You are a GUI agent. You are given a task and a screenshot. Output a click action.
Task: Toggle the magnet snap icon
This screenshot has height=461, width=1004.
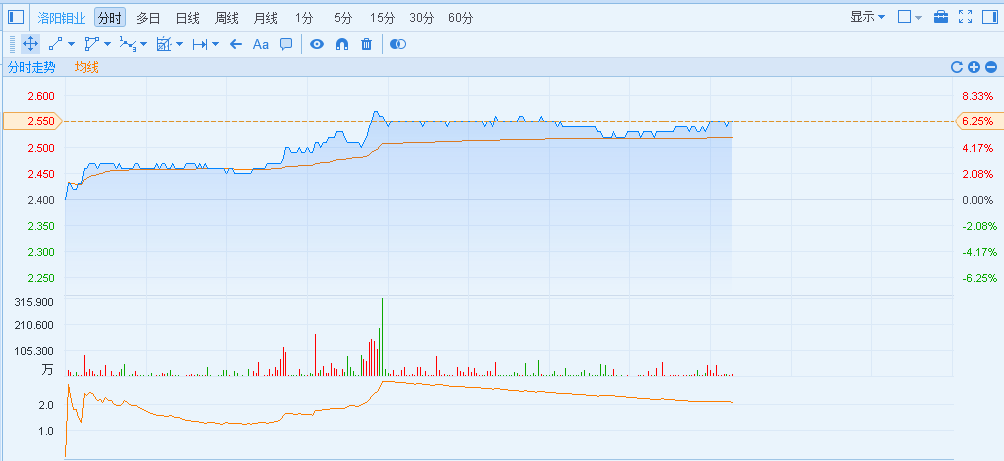[342, 44]
